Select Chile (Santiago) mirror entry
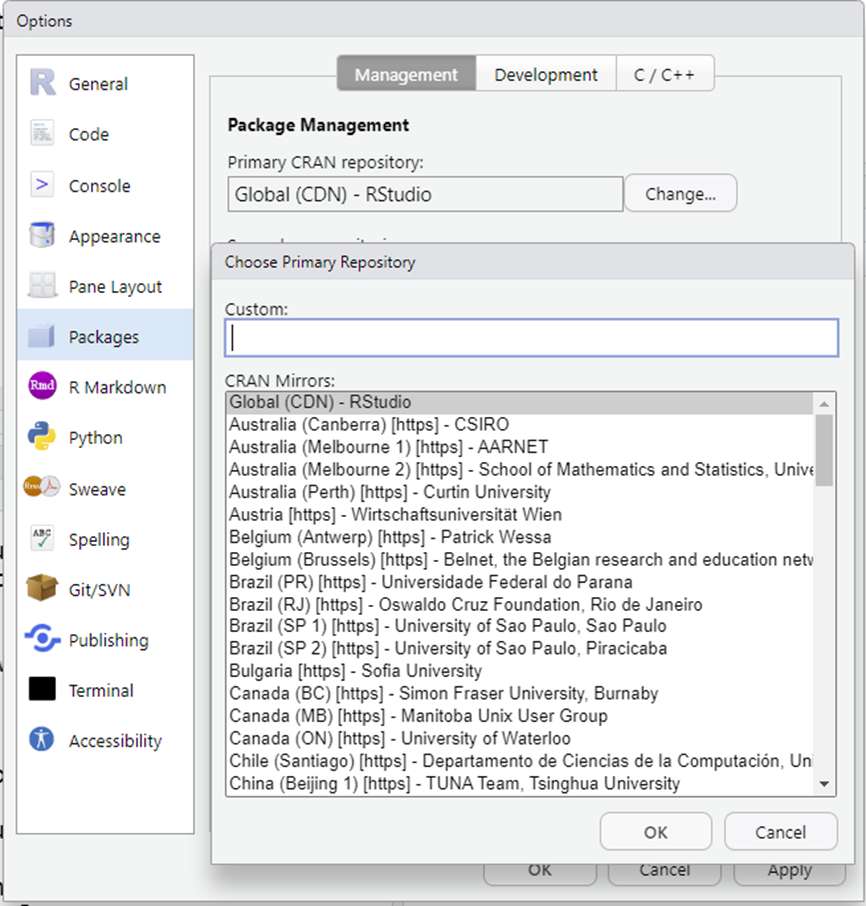The image size is (866, 906). (519, 761)
